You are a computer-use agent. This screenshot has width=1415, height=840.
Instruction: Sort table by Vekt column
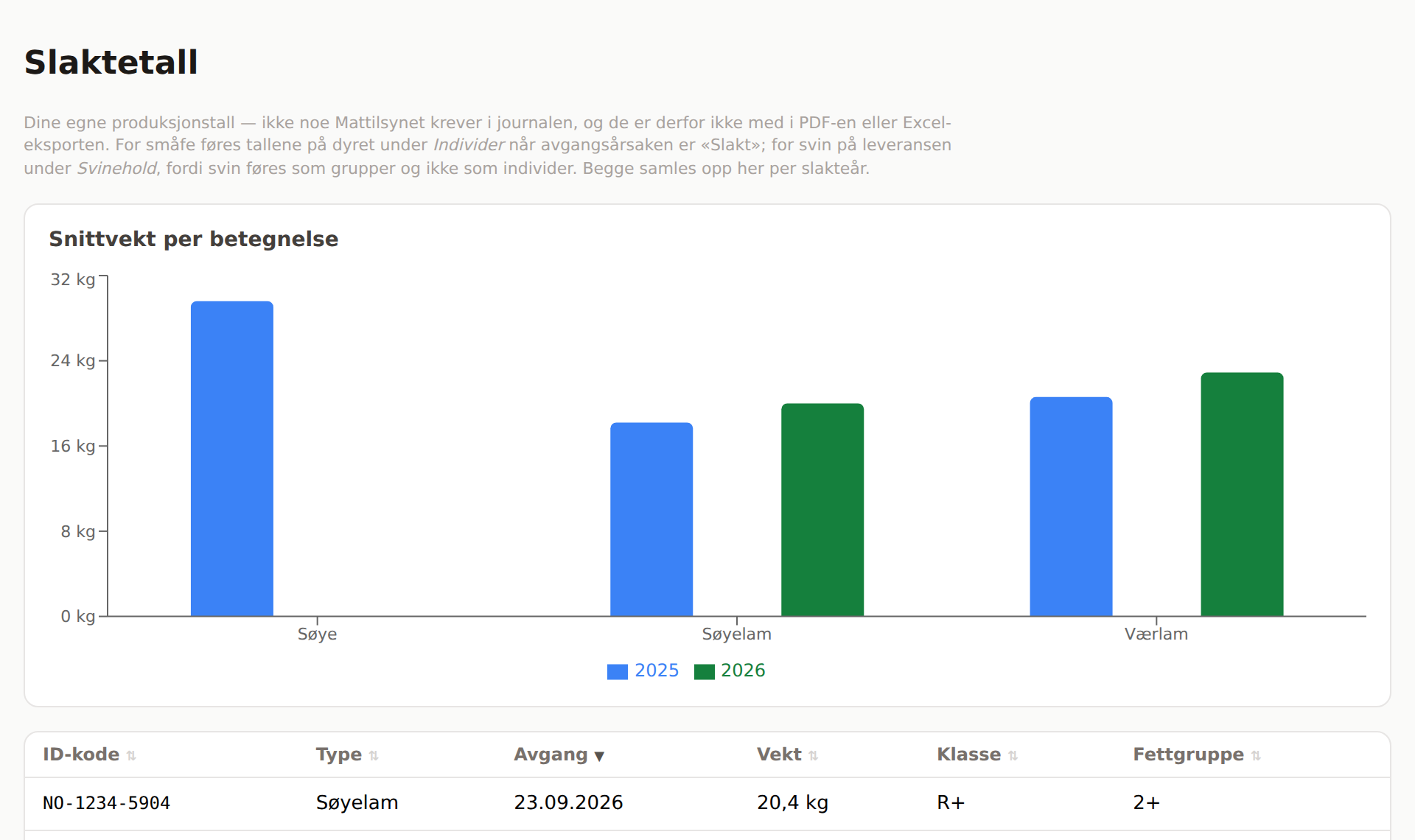pos(787,755)
